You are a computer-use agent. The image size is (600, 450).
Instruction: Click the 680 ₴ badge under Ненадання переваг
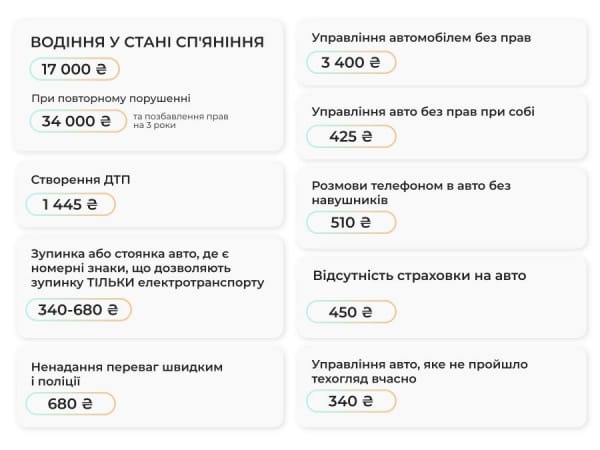click(x=70, y=403)
